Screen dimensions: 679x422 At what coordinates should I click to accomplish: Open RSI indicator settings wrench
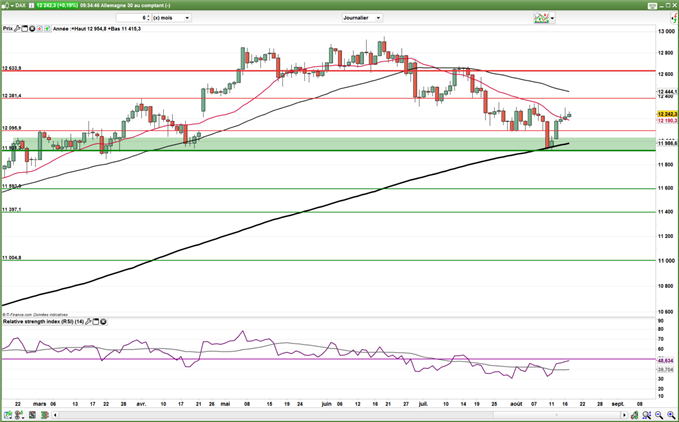coord(88,322)
